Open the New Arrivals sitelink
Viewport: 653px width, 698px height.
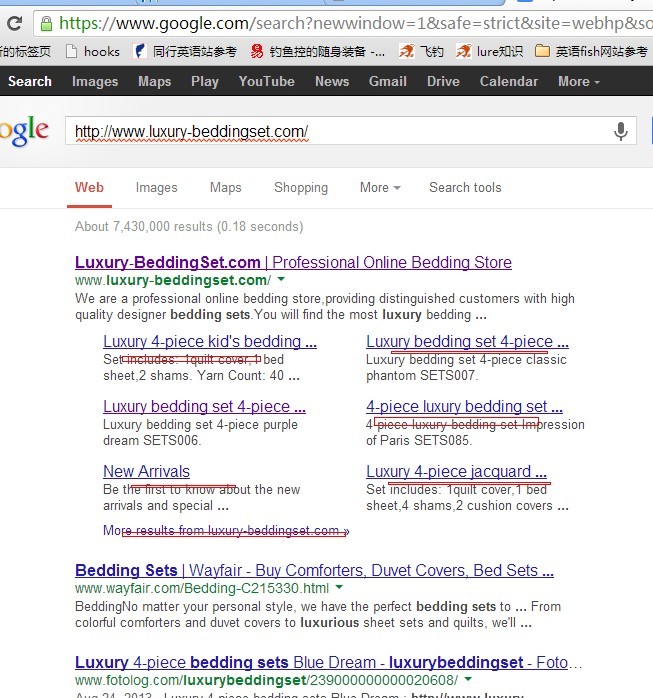[146, 471]
